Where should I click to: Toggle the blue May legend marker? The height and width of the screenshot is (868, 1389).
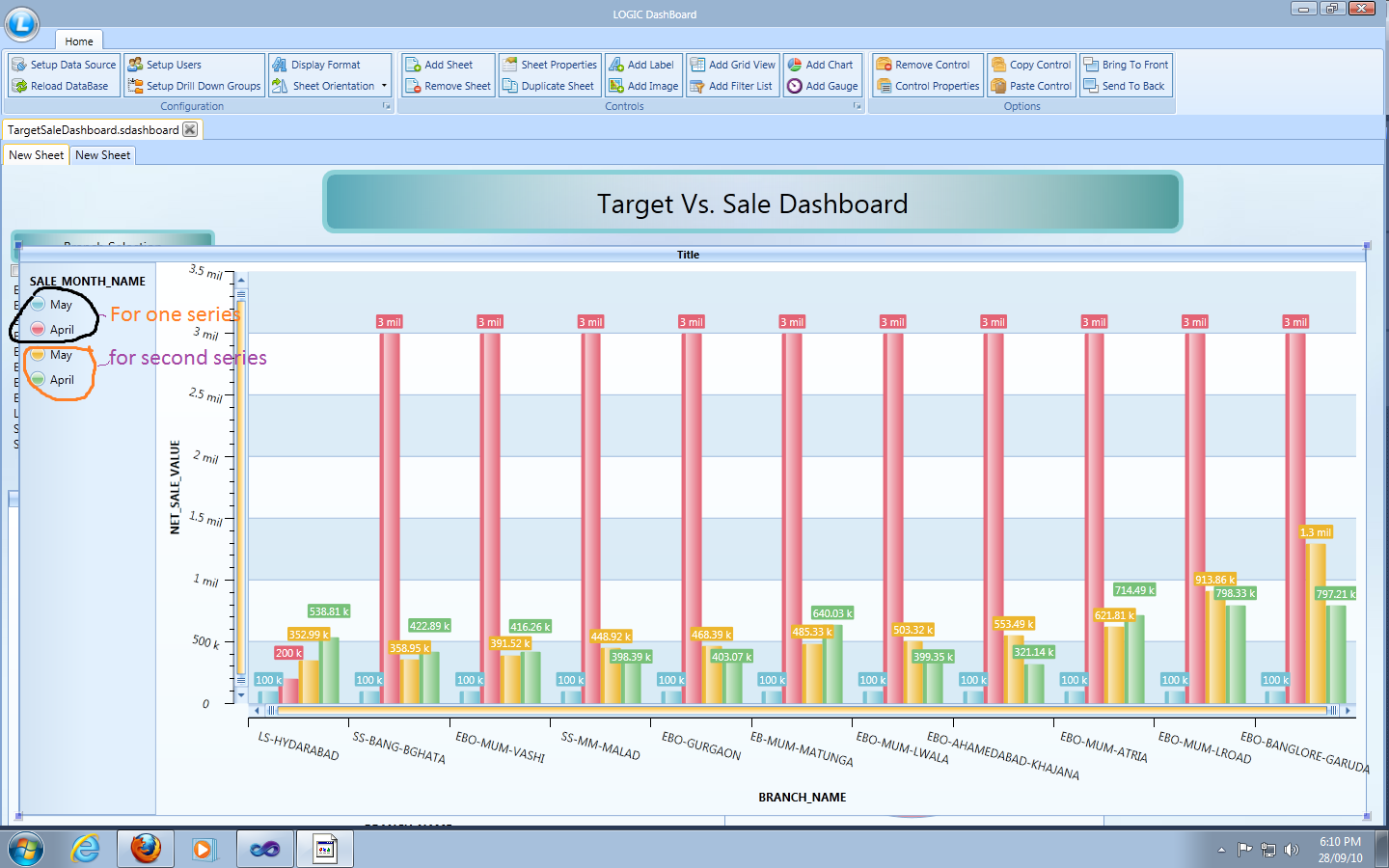pos(38,304)
